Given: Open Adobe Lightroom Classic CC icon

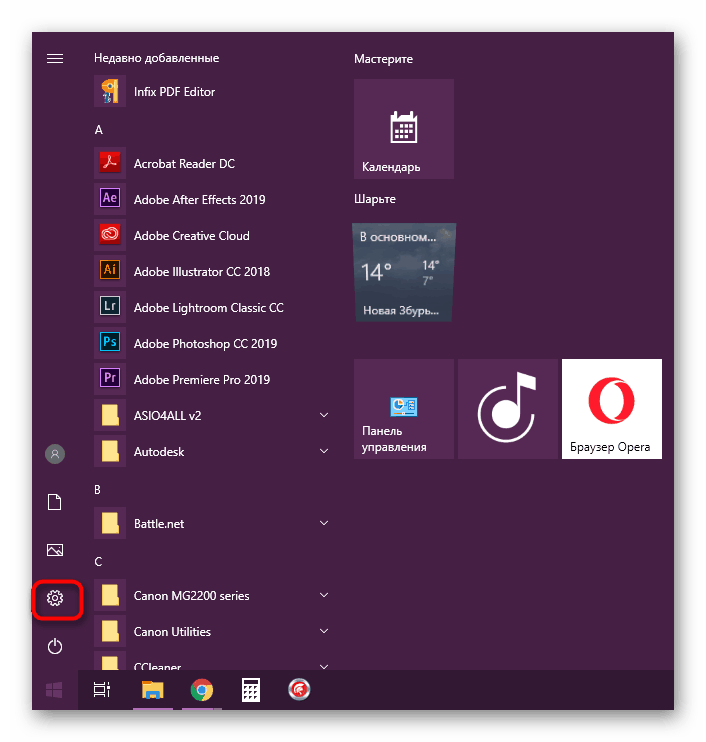Looking at the screenshot, I should (110, 307).
